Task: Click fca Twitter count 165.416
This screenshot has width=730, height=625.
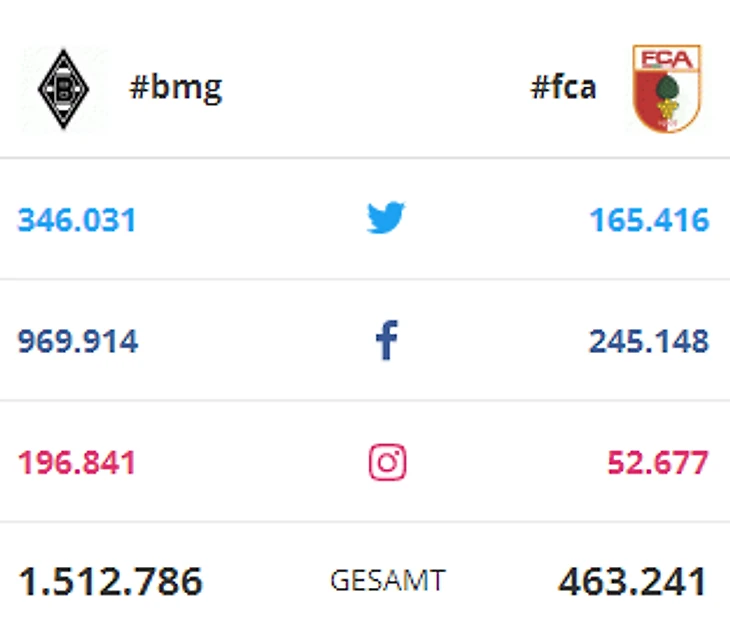Action: click(x=649, y=219)
